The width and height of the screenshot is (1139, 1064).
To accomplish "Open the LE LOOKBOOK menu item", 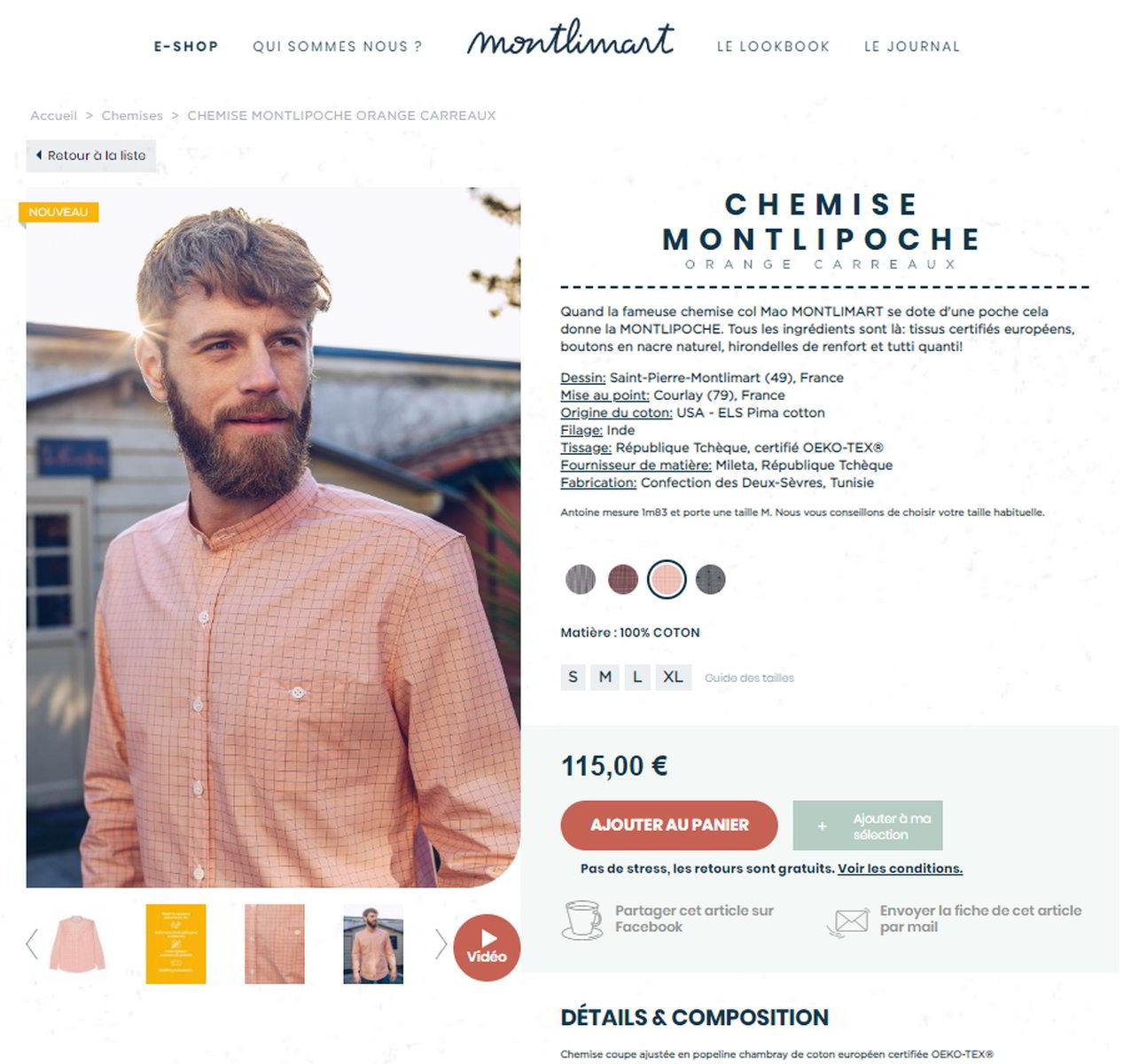I will 773,47.
